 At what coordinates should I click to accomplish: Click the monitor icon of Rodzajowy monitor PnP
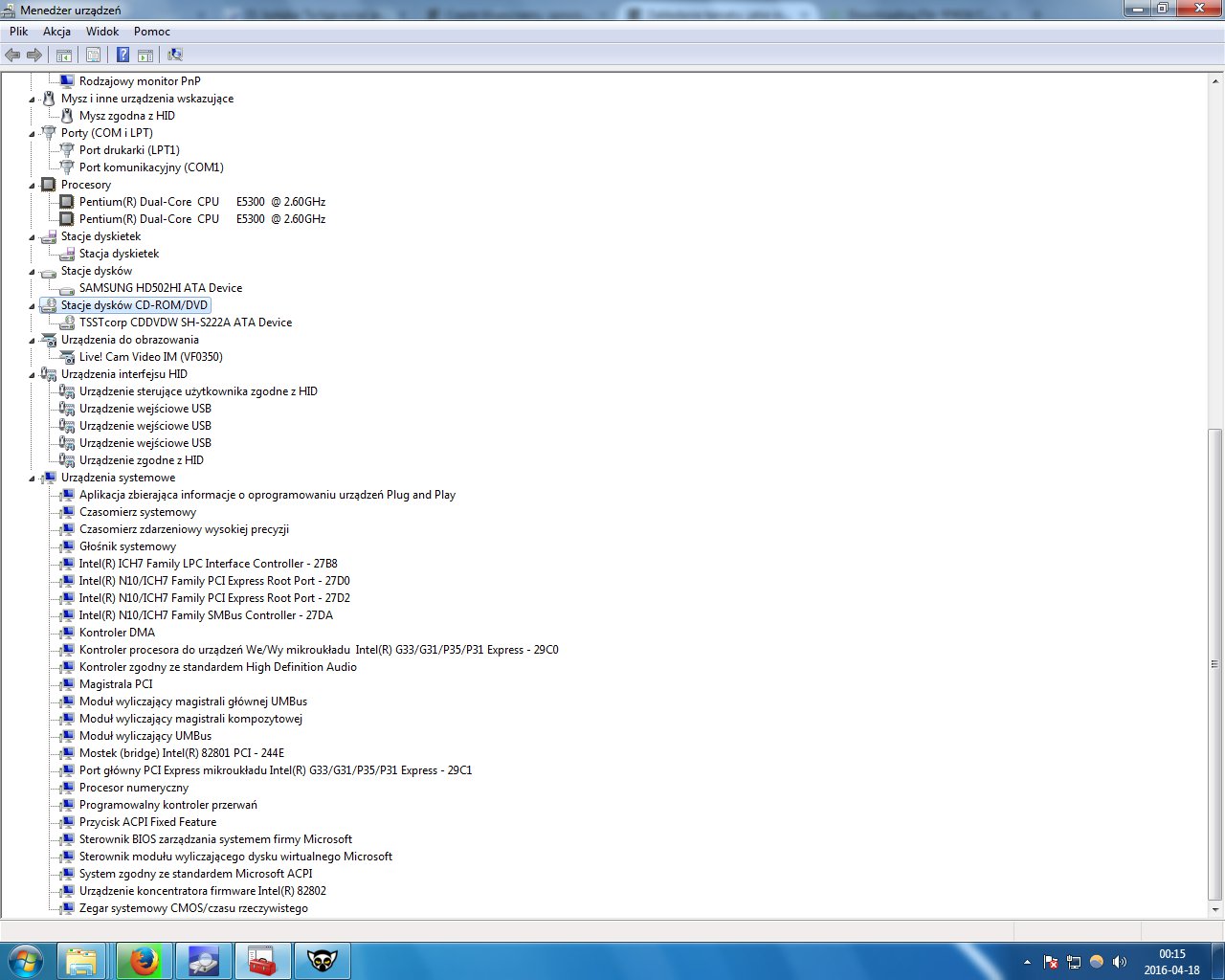(x=67, y=81)
